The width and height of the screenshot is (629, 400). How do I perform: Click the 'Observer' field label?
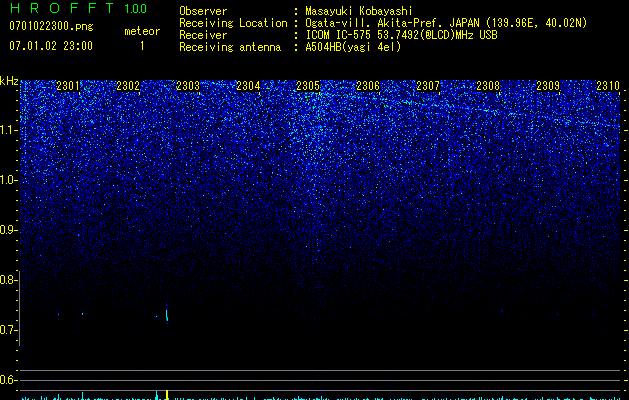203,11
